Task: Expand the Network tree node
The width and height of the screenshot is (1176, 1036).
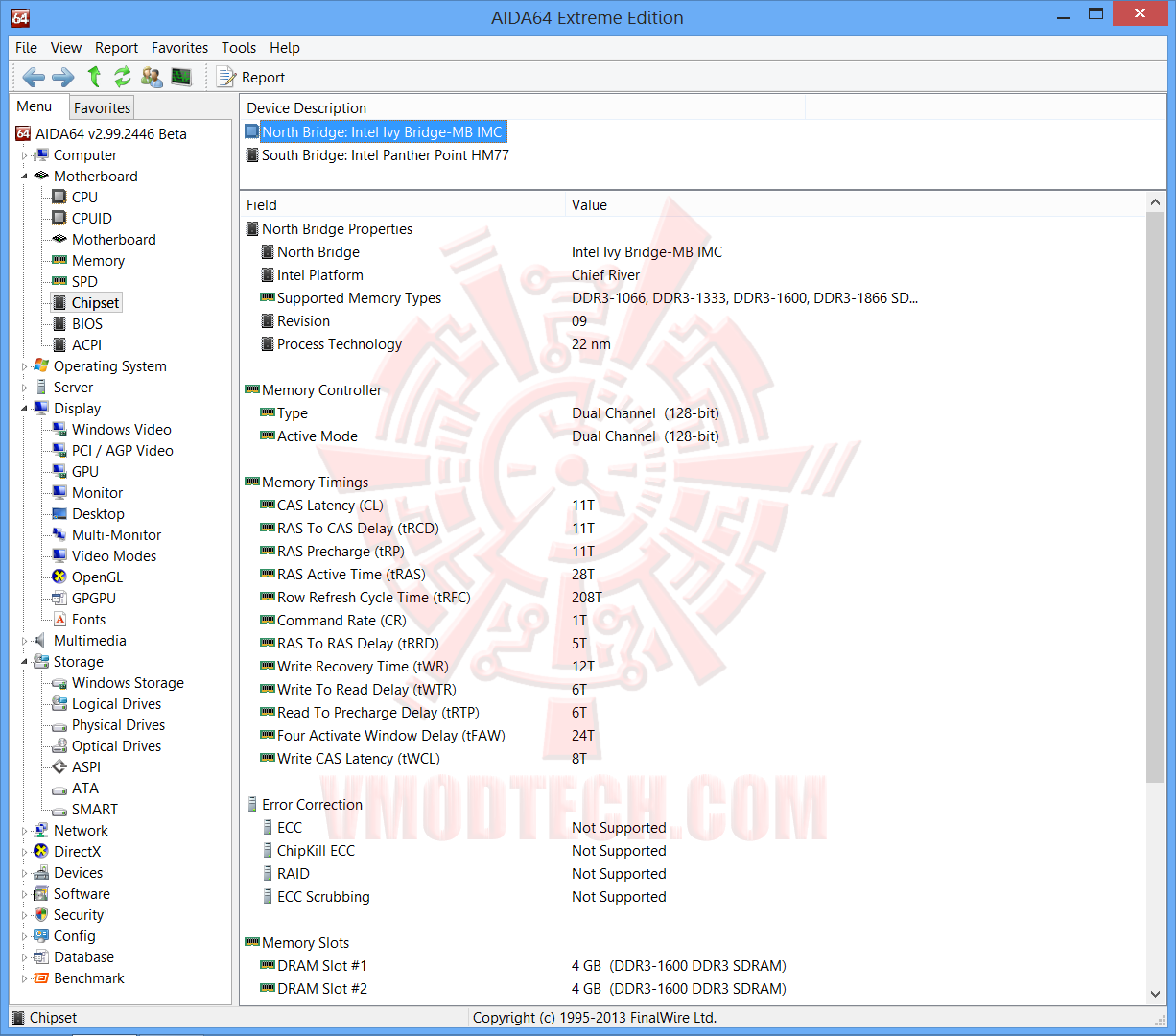Action: tap(25, 831)
